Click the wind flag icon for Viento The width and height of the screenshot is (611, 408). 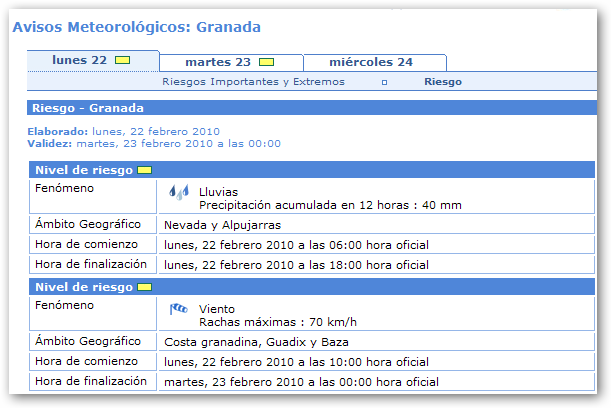pos(178,309)
